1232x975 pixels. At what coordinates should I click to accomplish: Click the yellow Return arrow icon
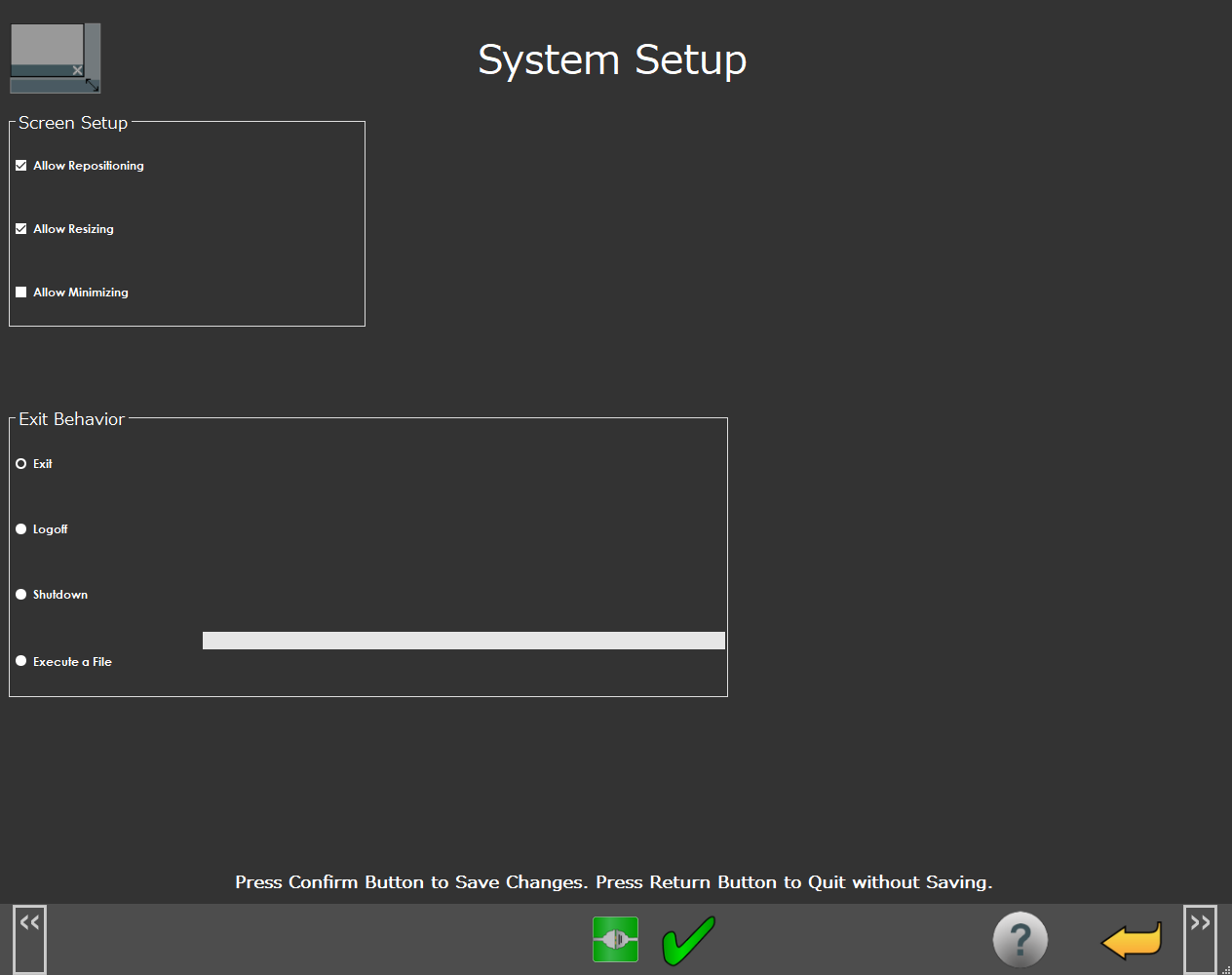(1131, 941)
